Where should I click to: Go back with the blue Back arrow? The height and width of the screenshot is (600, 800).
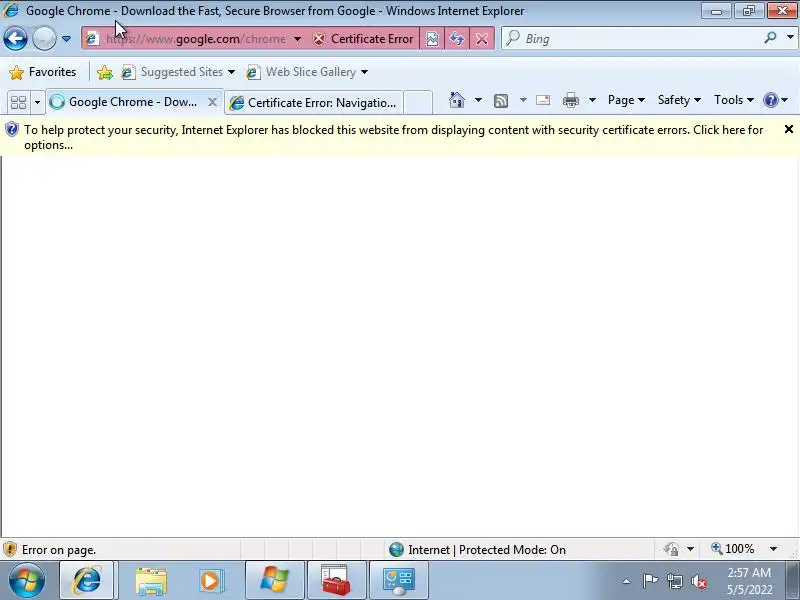(15, 39)
